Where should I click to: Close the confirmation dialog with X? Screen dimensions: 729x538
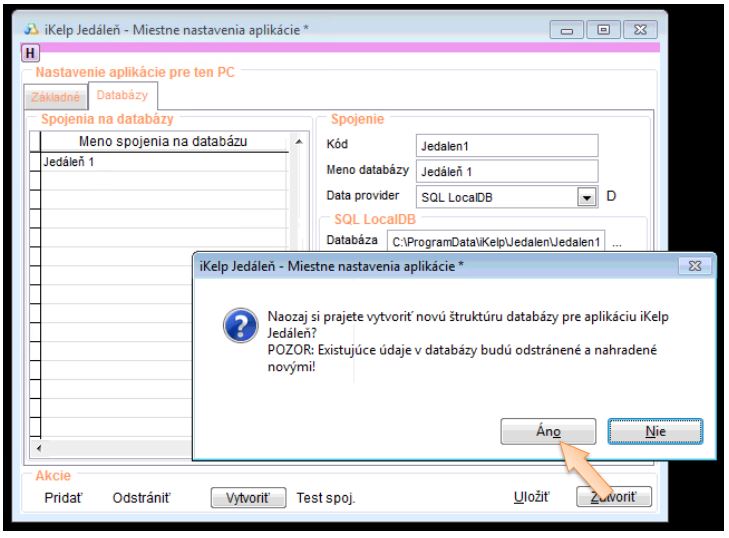[x=694, y=267]
